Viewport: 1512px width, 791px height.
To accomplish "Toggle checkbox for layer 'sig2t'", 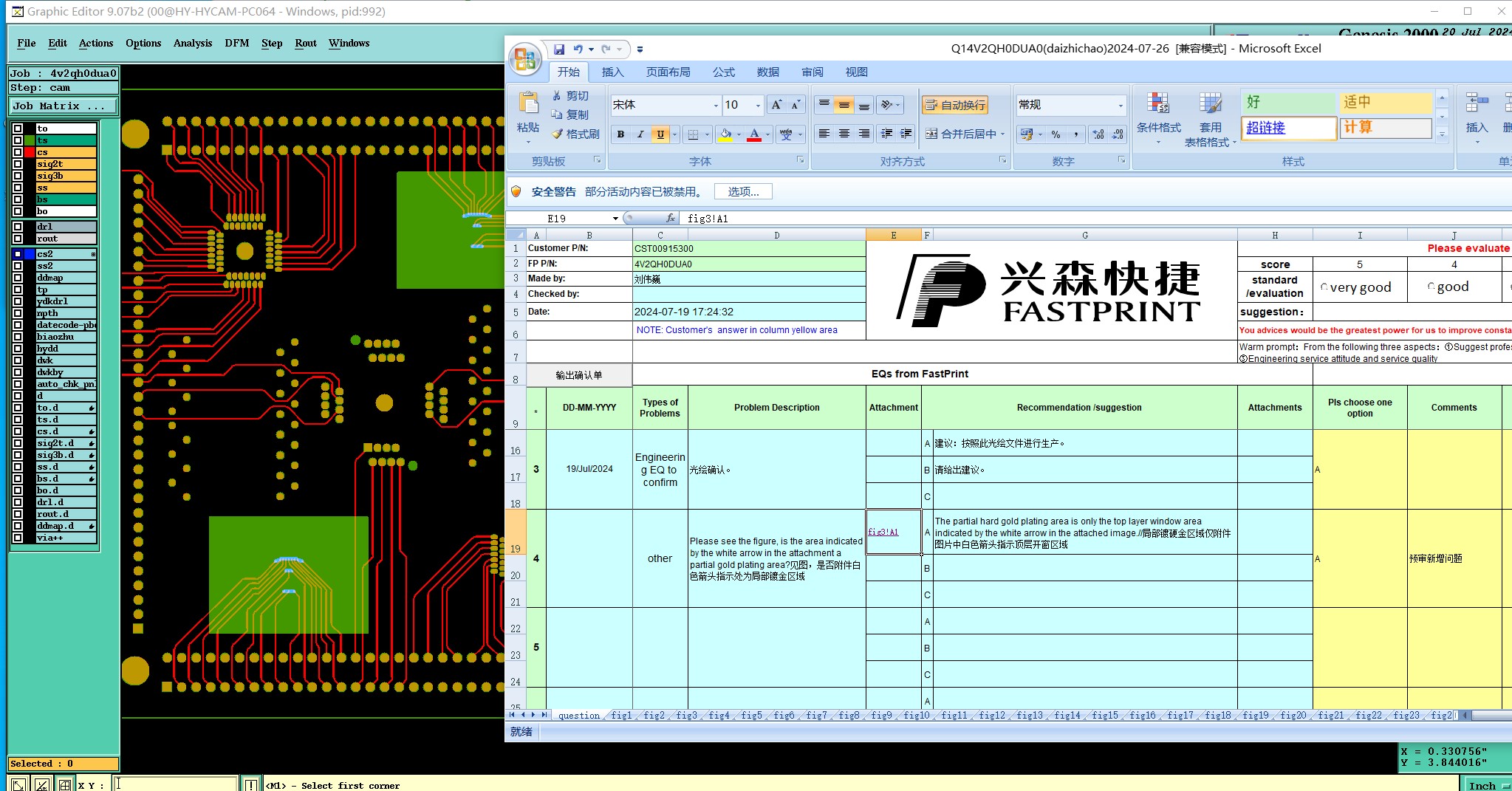I will pyautogui.click(x=18, y=164).
